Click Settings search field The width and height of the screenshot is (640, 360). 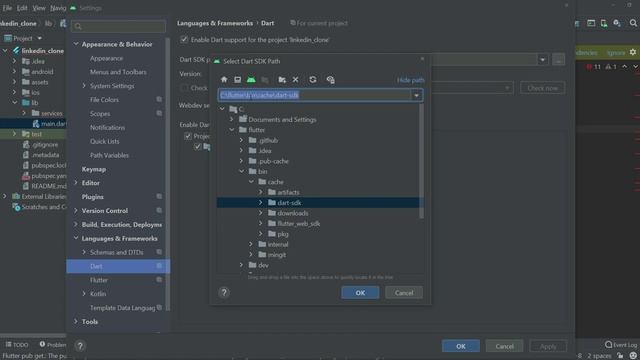click(x=118, y=27)
